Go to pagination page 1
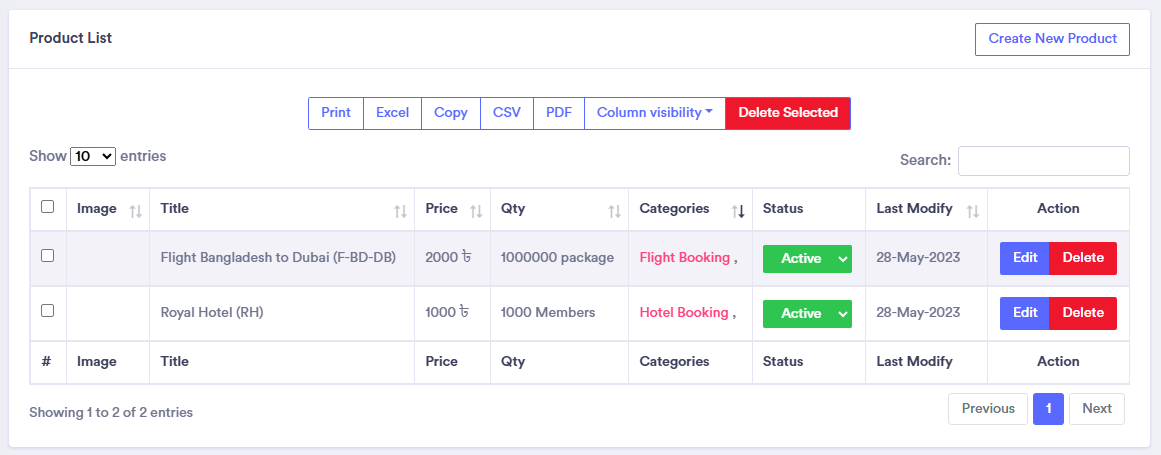 (x=1048, y=409)
